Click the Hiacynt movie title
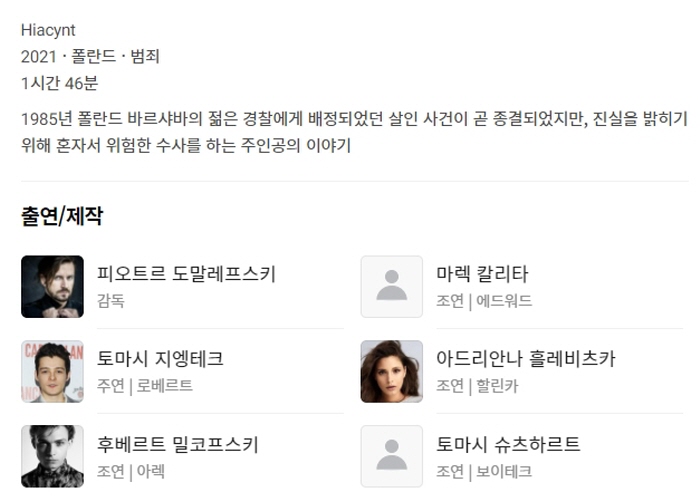This screenshot has width=700, height=501. pyautogui.click(x=48, y=31)
